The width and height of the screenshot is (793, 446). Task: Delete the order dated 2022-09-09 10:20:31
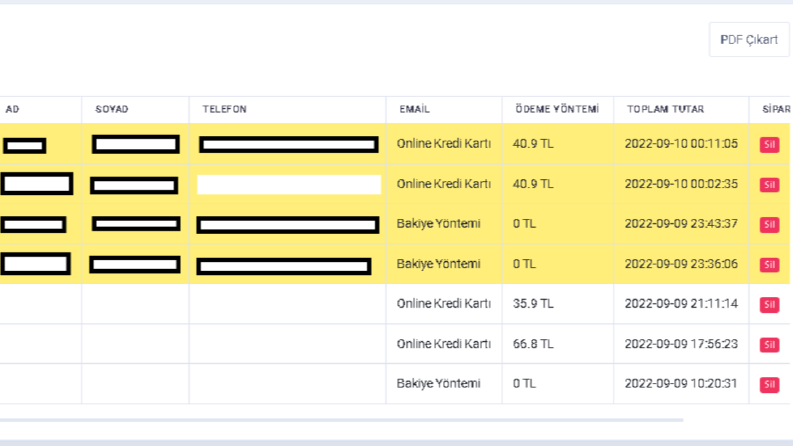pos(769,384)
